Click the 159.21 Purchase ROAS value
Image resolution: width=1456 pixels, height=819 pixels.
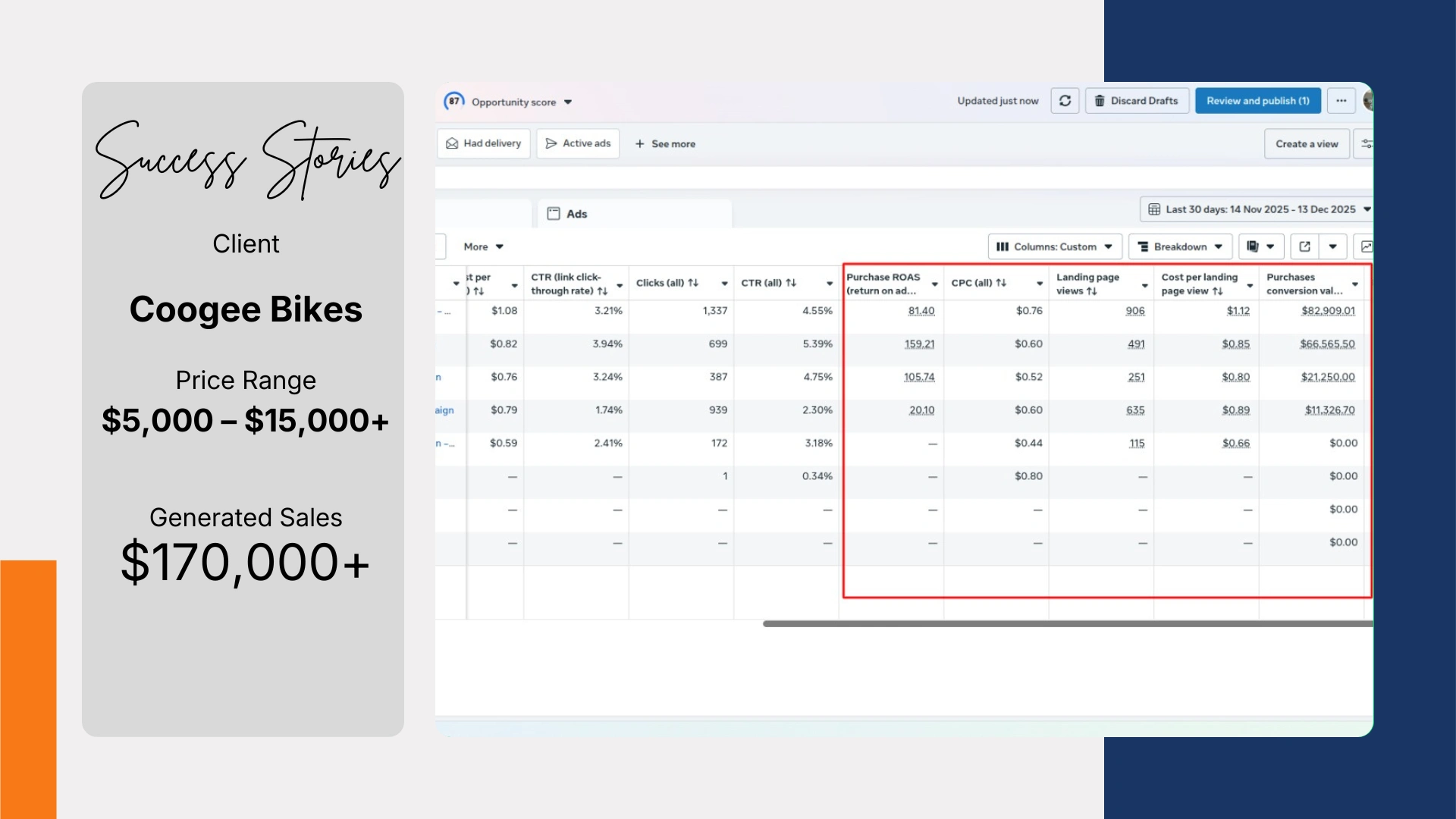point(919,344)
